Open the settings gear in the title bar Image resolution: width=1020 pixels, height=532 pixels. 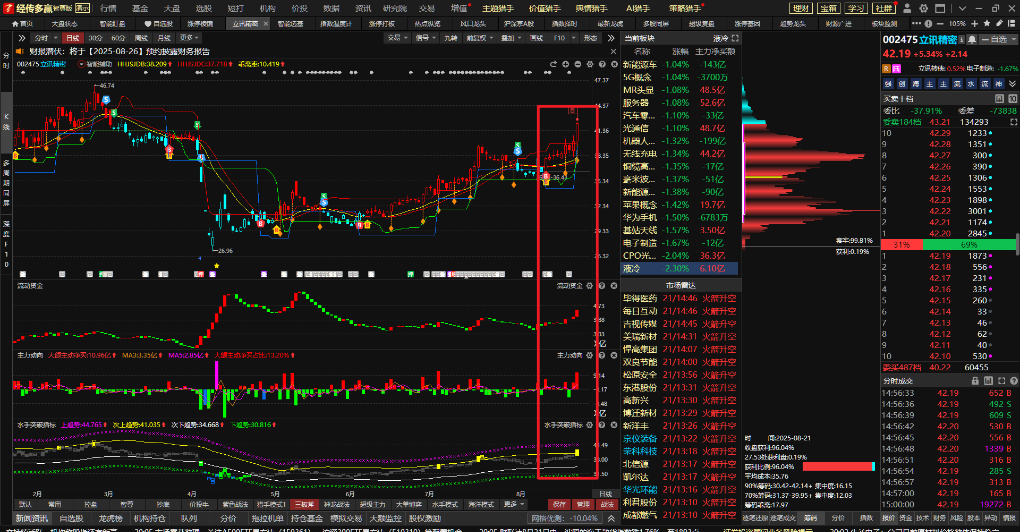(924, 8)
